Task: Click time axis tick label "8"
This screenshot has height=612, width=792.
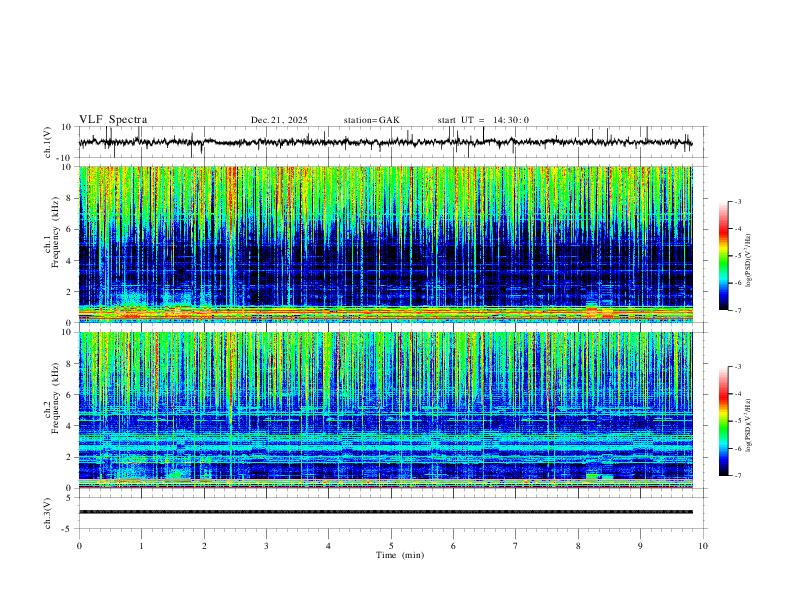Action: [578, 546]
